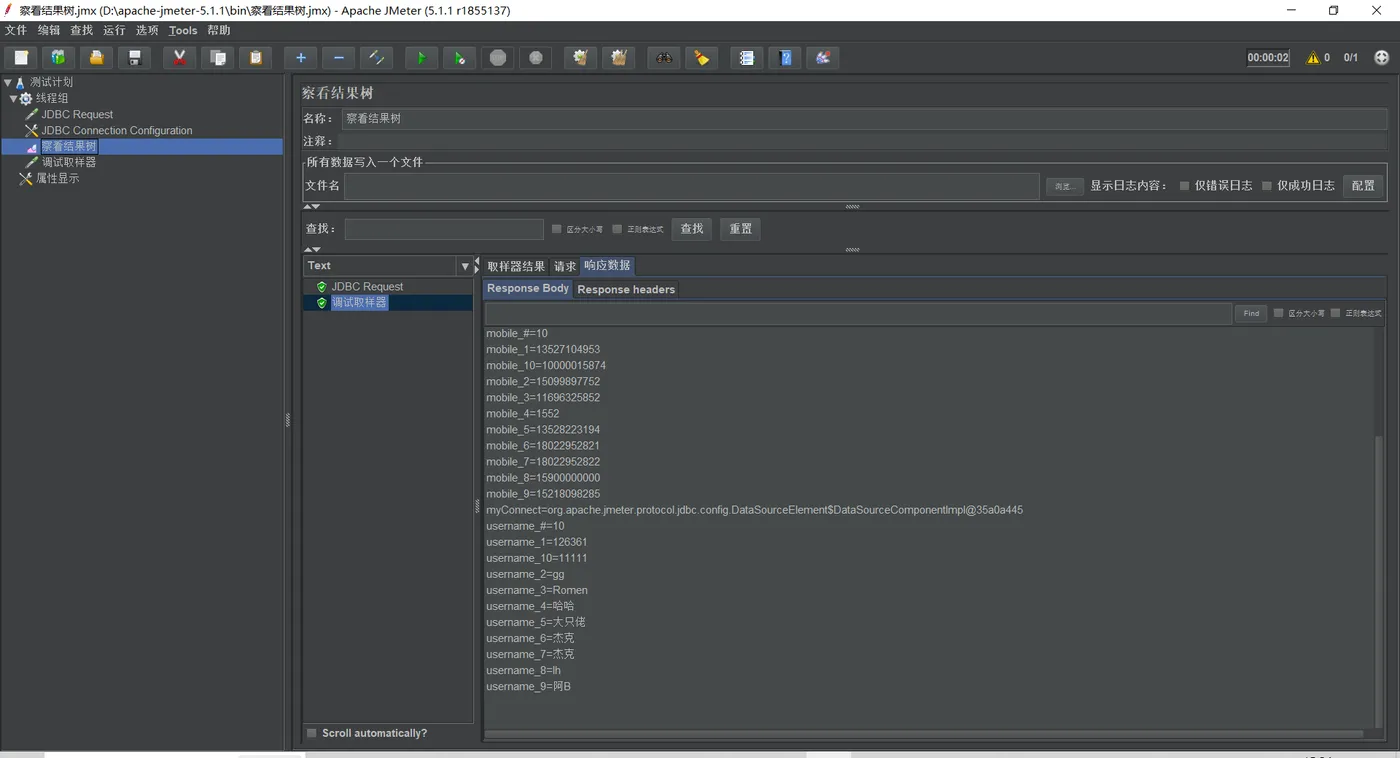This screenshot has width=1400, height=758.
Task: Click the 浏览 browse button
Action: [1064, 186]
